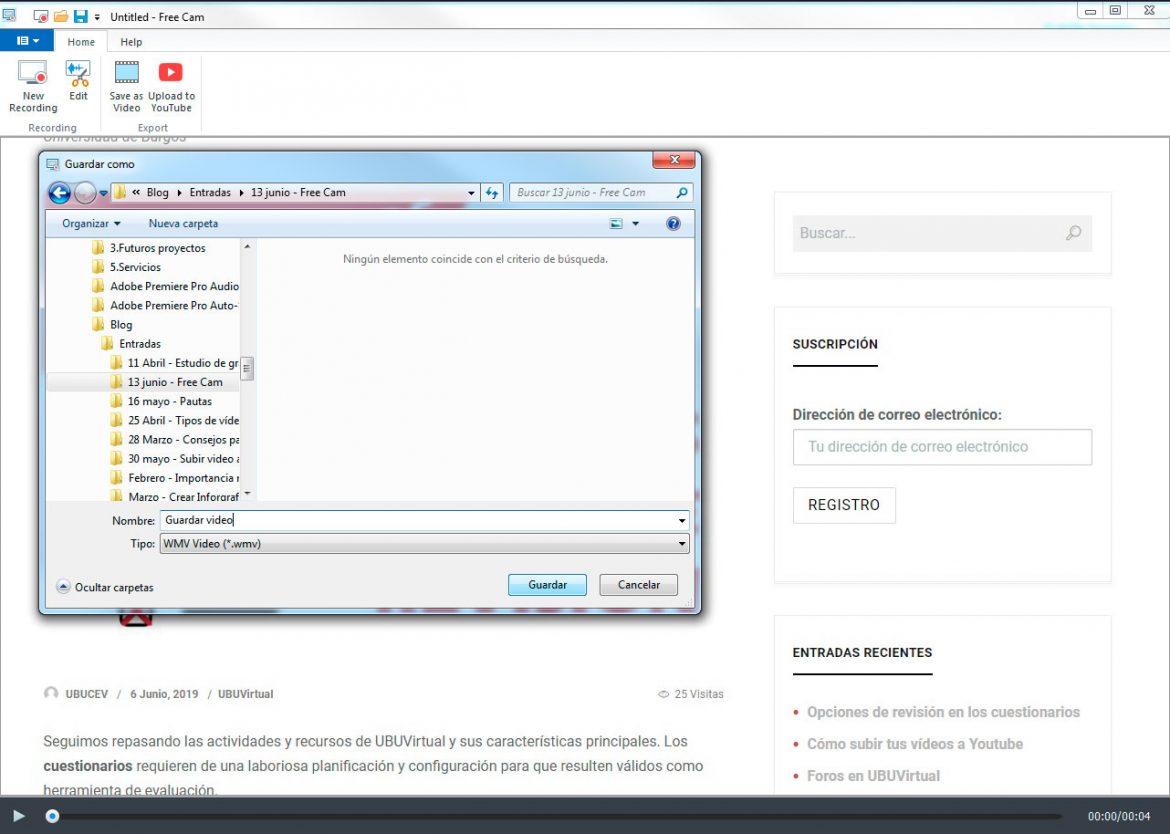Select 25 Abril - Tipos de víde folder
This screenshot has width=1170, height=834.
[174, 421]
